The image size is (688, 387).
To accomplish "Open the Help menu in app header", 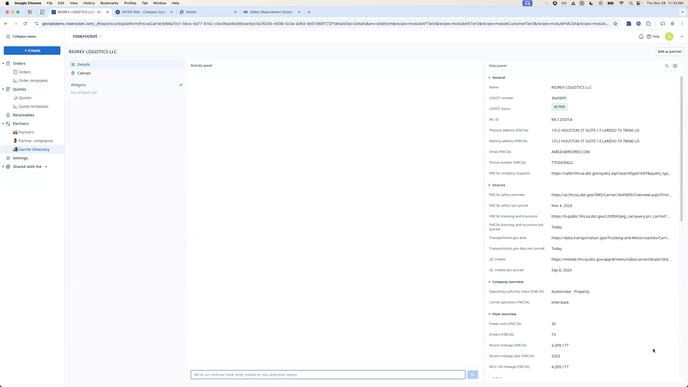I will 653,37.
